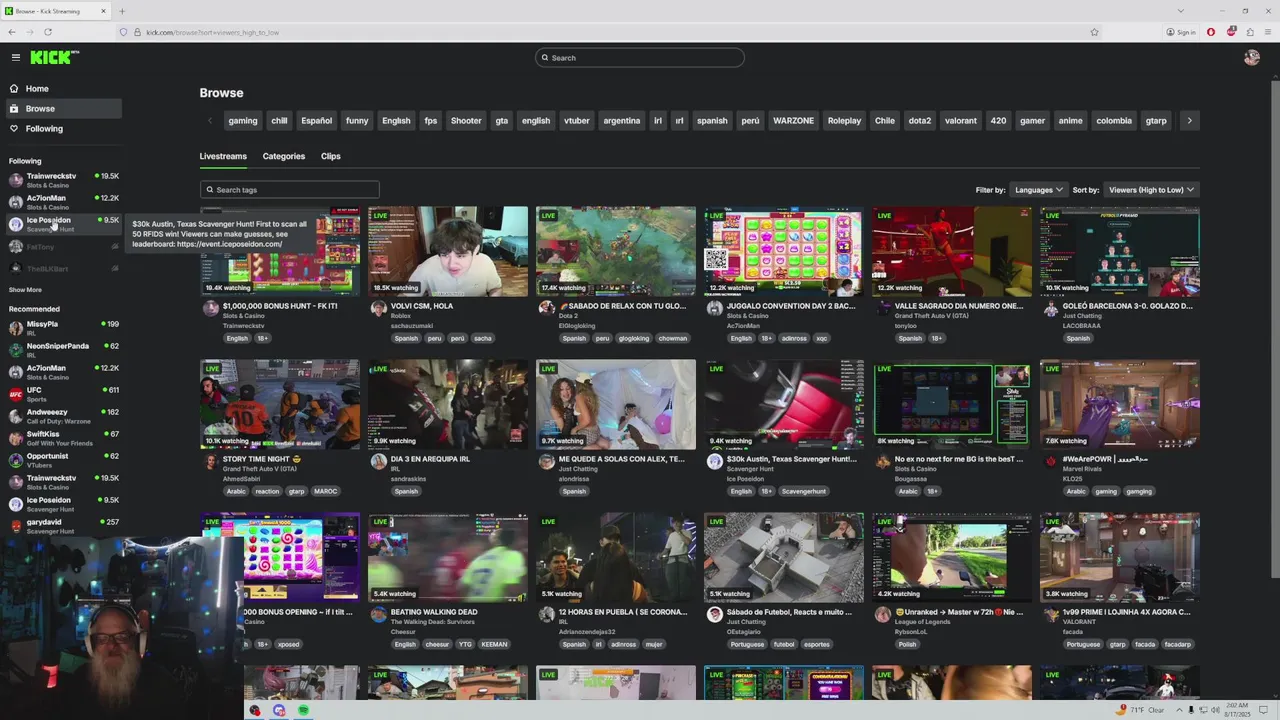This screenshot has height=720, width=1280.
Task: Open NeonSniperPanda recommended channel
Action: (x=63, y=350)
